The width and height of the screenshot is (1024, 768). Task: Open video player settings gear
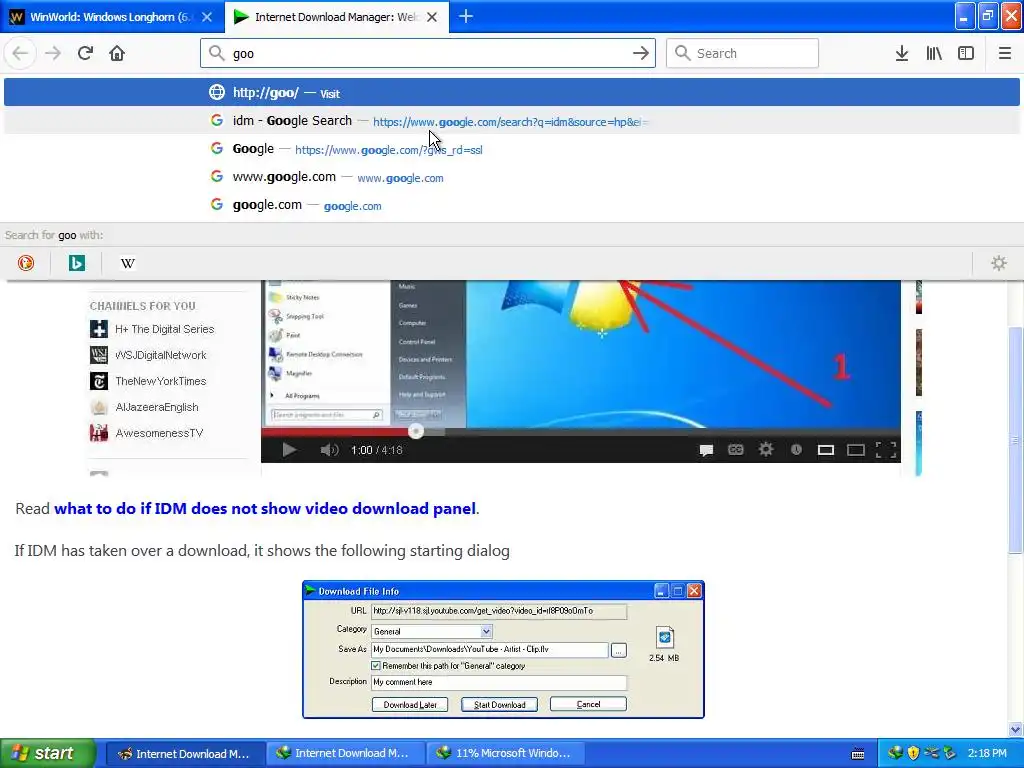coord(766,449)
